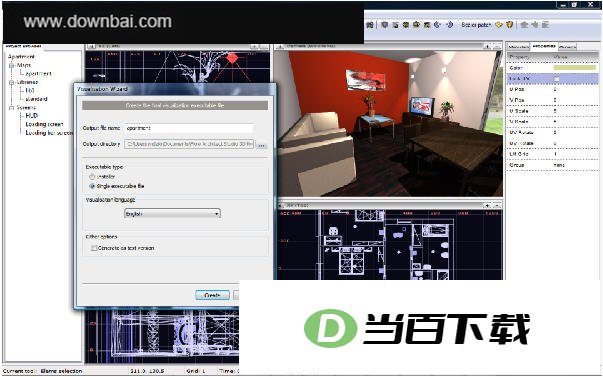Select the Installer radio option

pyautogui.click(x=92, y=177)
